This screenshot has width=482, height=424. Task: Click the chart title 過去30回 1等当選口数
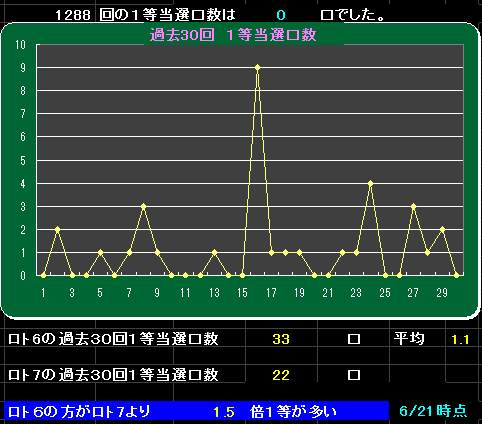coord(233,35)
